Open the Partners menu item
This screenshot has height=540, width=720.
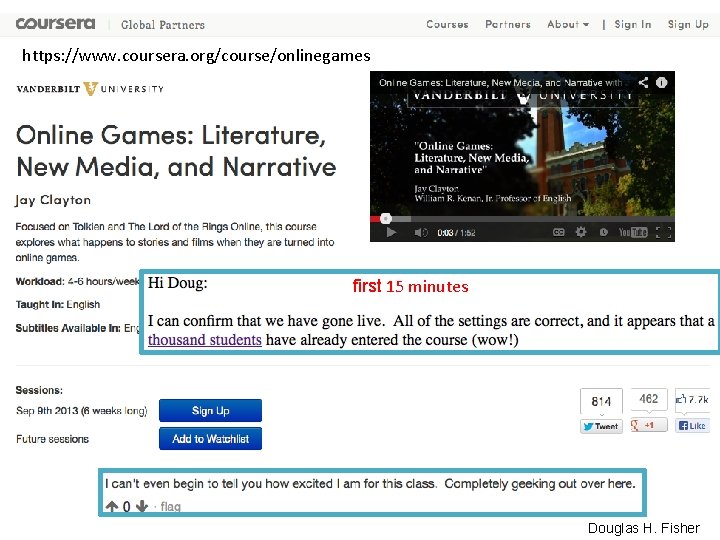tap(508, 24)
